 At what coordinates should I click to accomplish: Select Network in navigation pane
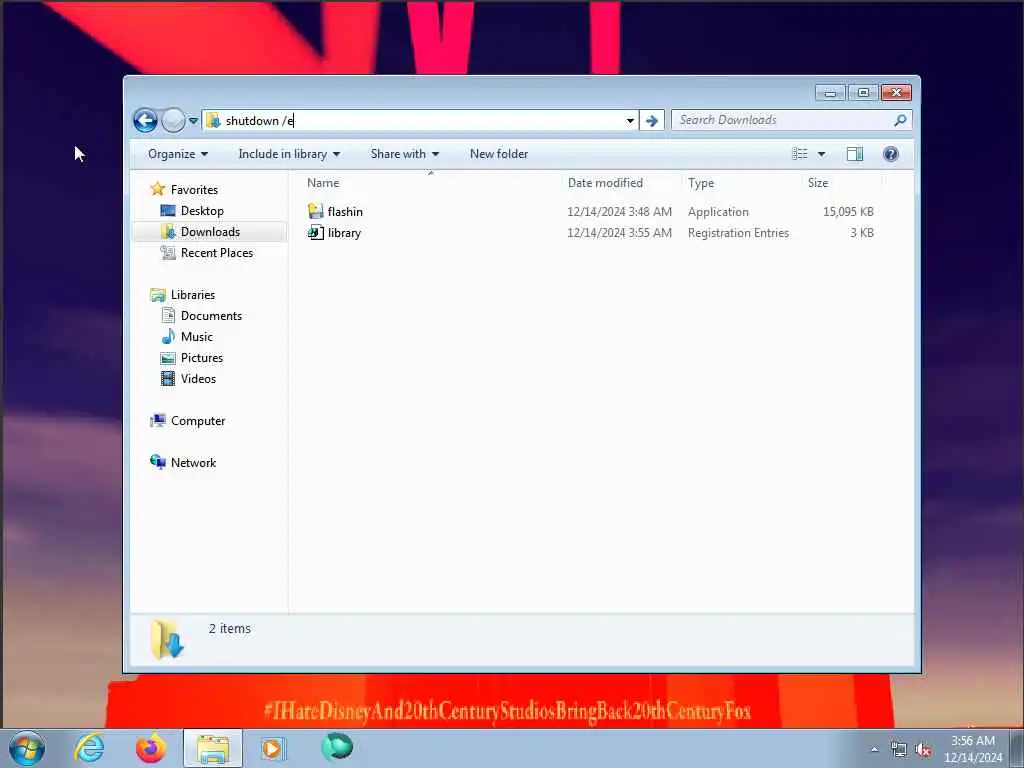point(193,463)
